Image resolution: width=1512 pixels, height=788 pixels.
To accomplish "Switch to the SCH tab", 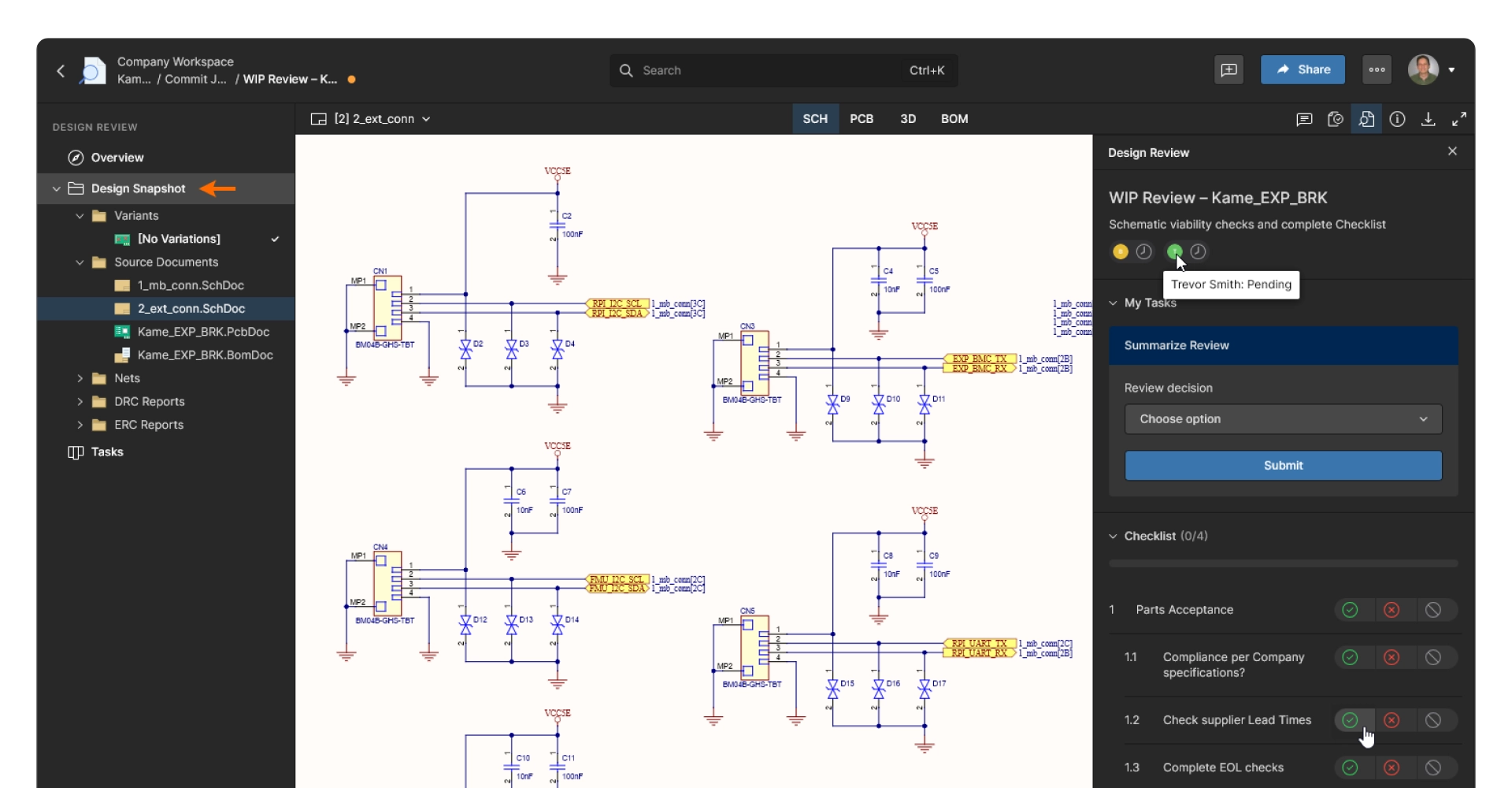I will (815, 119).
